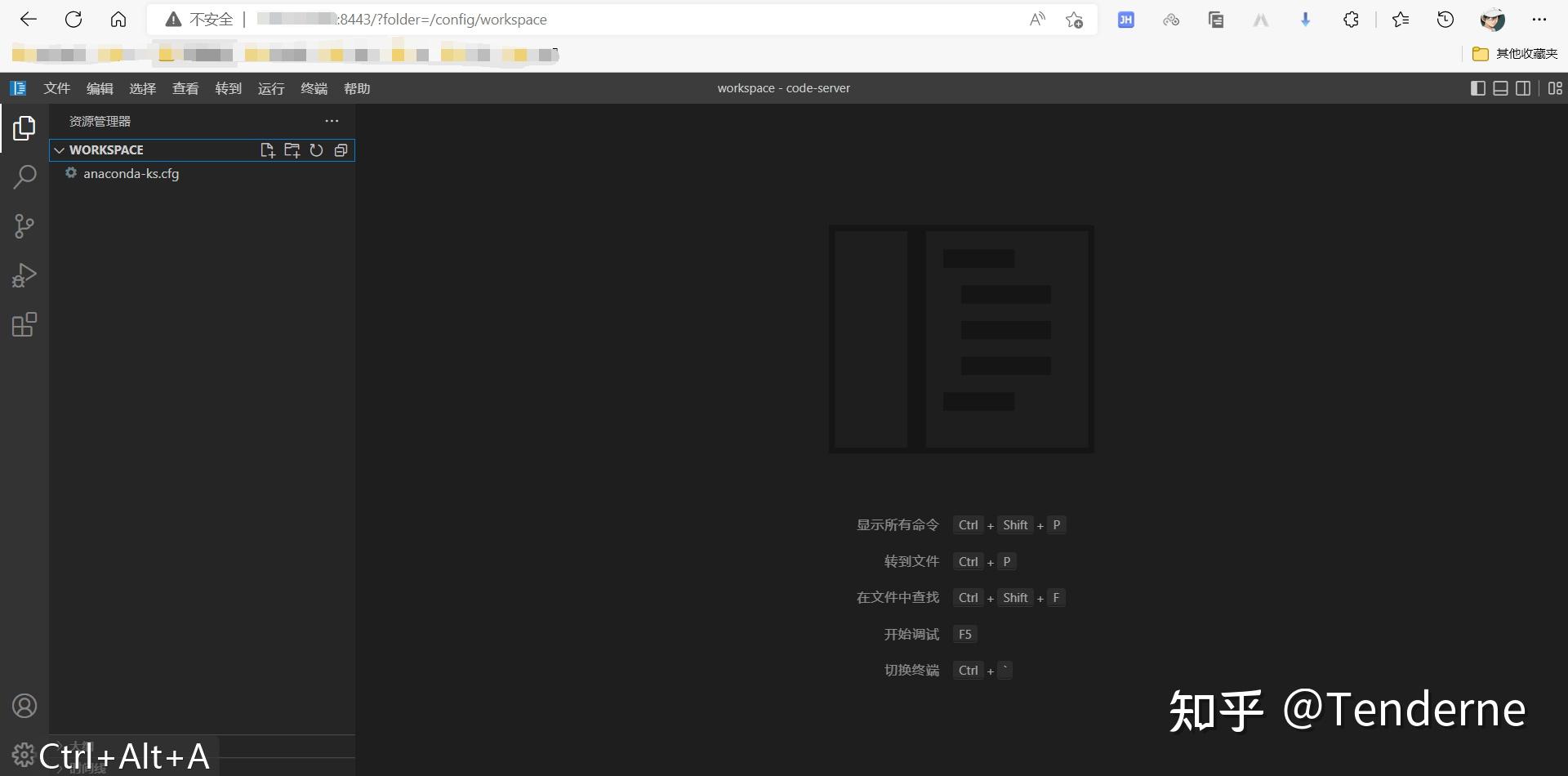
Task: Open the Source Control view
Action: 24,225
